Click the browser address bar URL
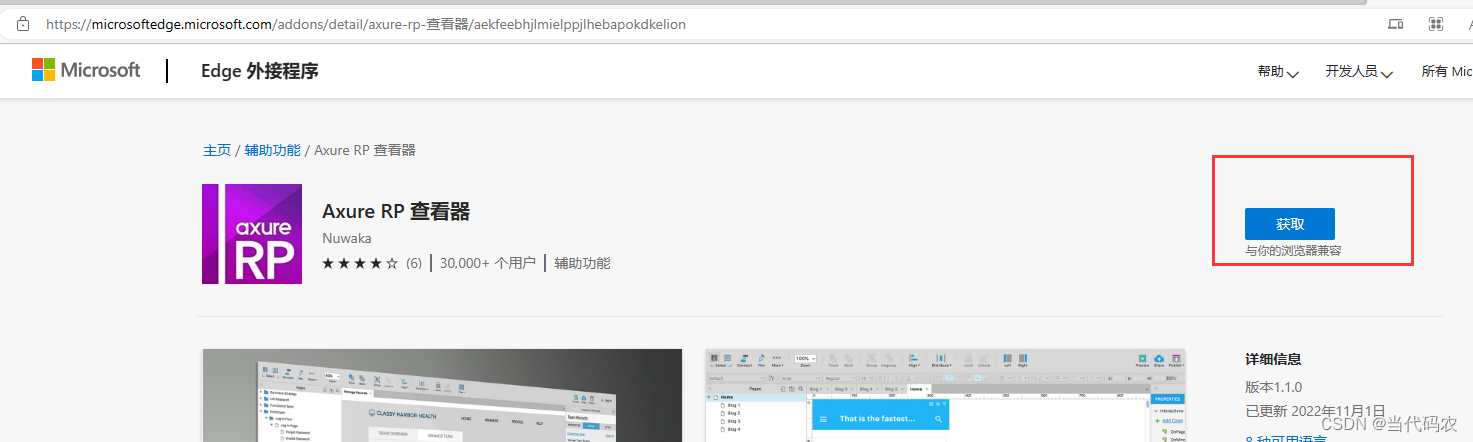Viewport: 1473px width, 442px height. point(366,24)
